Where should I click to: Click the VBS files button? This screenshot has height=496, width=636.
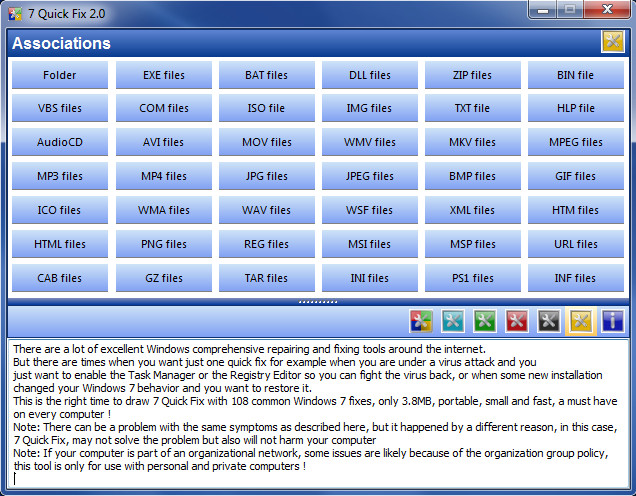[x=60, y=108]
